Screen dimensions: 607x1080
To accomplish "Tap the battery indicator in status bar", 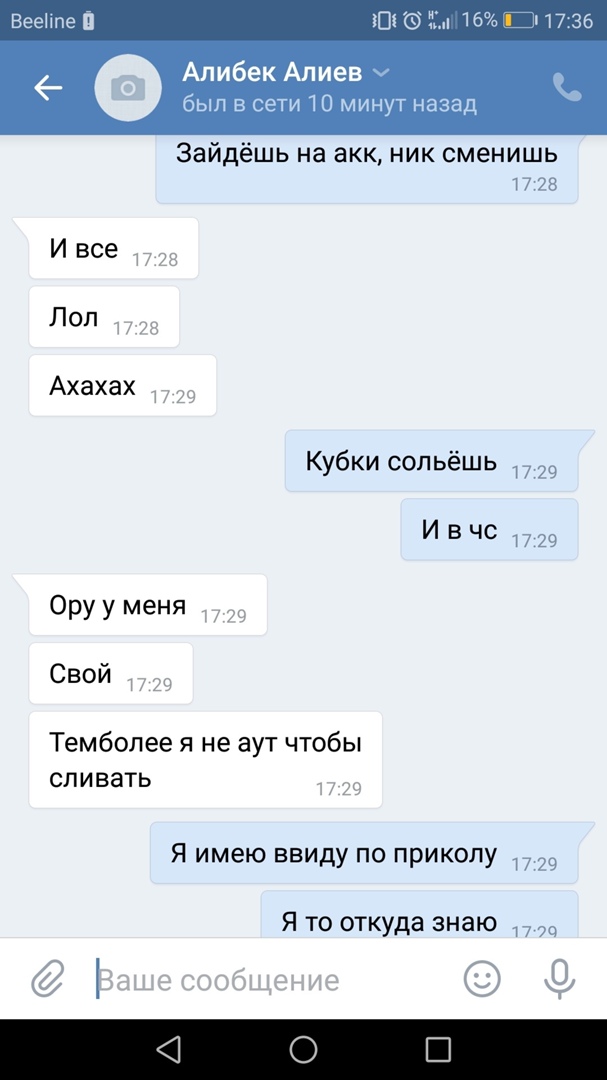I will 520,21.
